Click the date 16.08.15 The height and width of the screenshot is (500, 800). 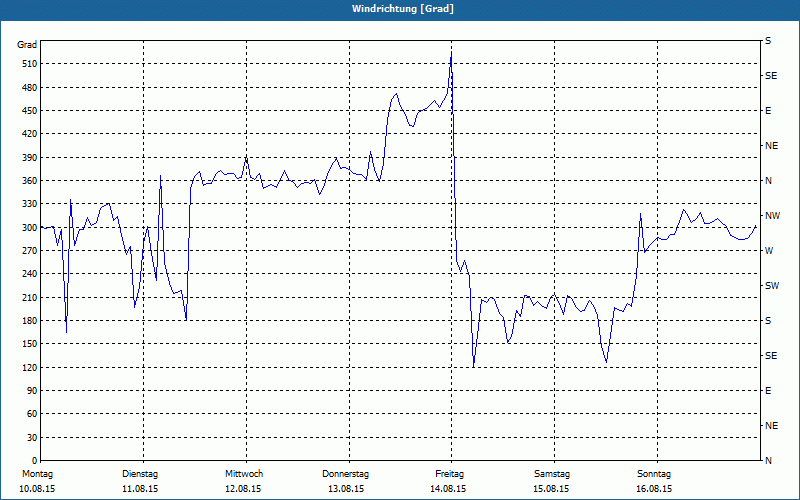654,489
